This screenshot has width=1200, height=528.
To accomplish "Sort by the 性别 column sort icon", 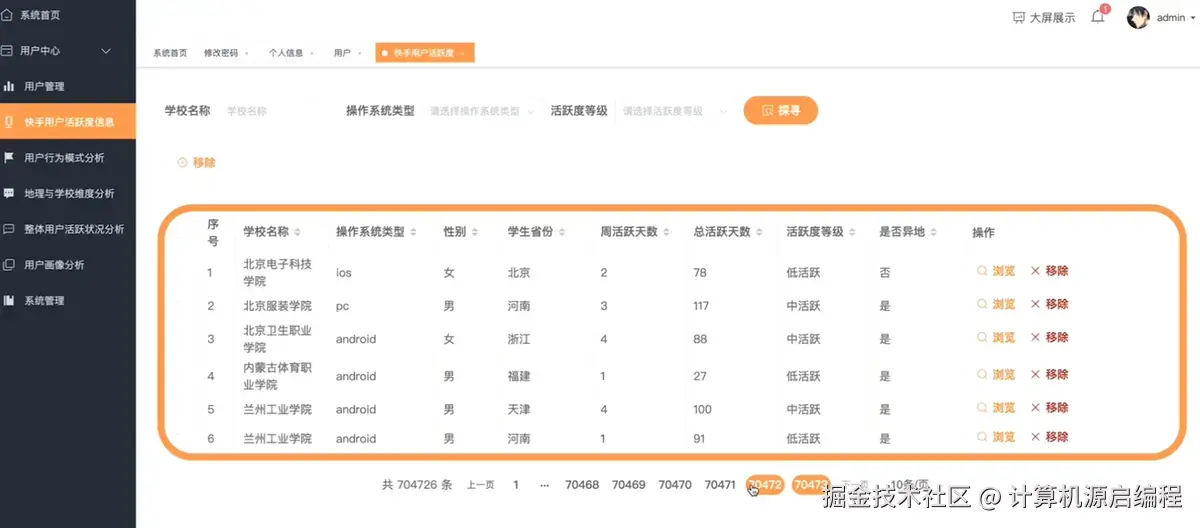I will [x=475, y=232].
